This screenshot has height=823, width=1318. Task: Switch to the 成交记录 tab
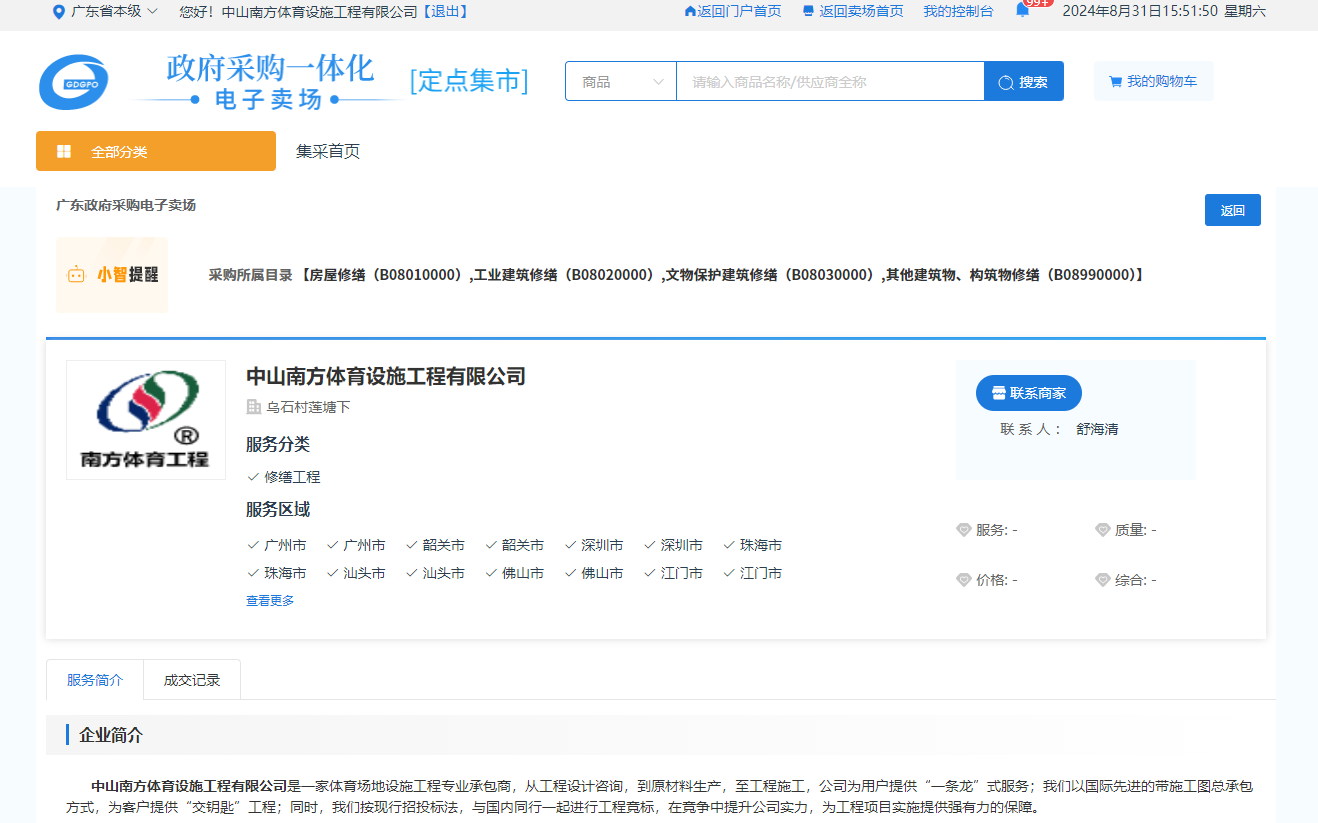(x=192, y=680)
